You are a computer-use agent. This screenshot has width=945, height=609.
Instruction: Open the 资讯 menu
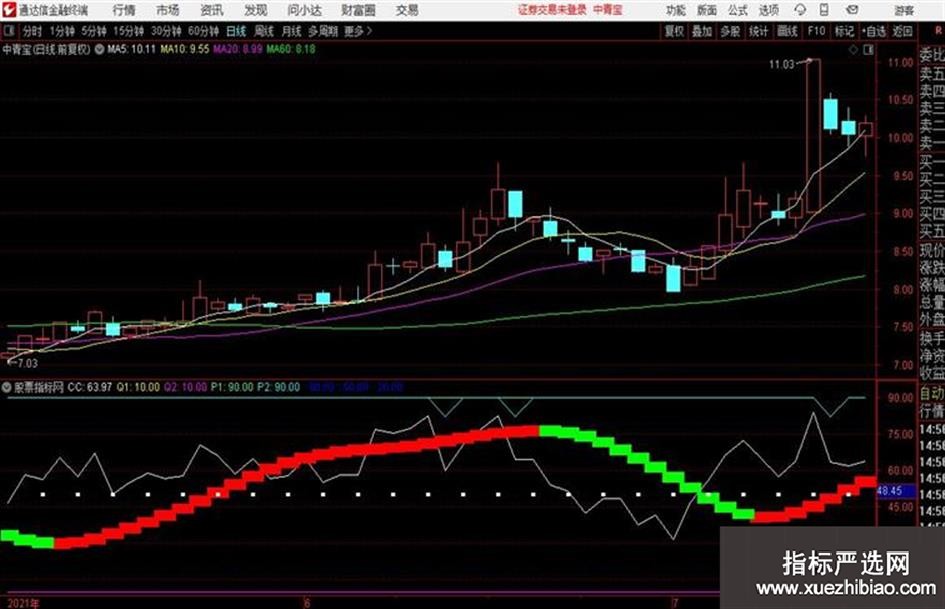212,10
